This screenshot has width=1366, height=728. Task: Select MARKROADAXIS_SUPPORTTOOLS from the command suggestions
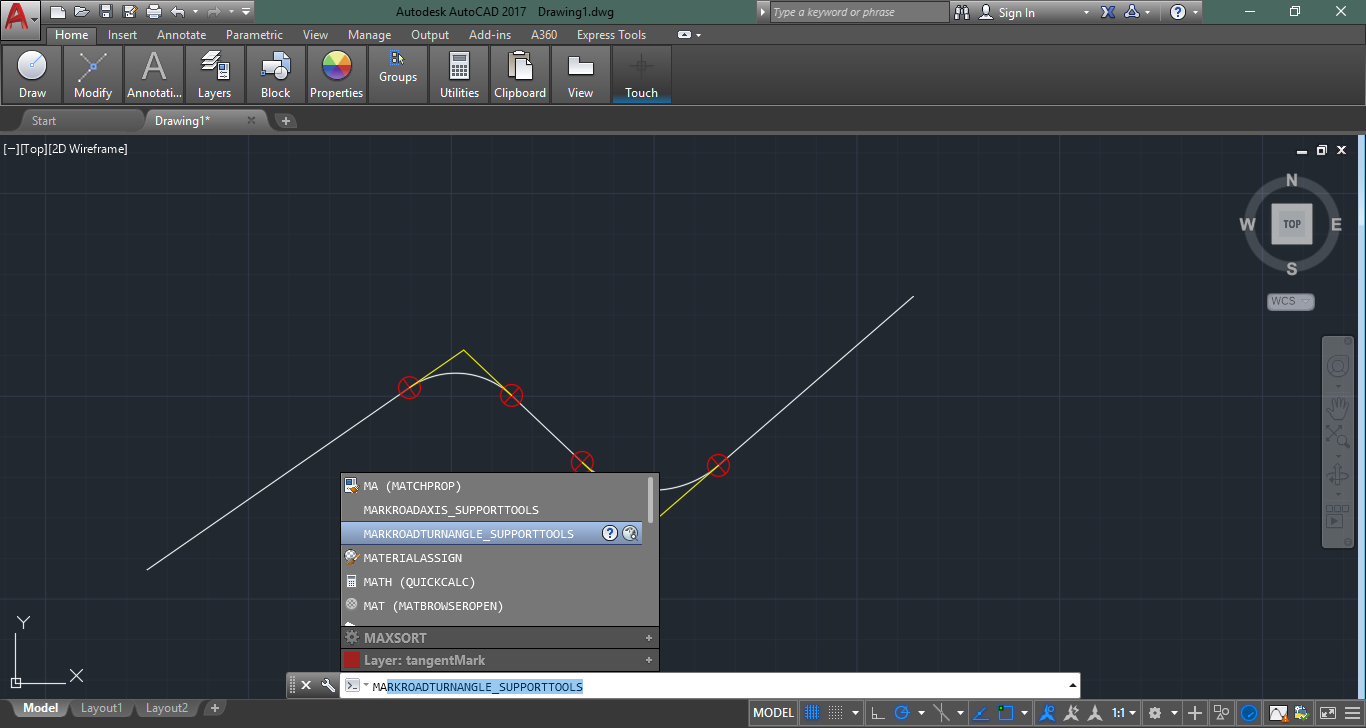pyautogui.click(x=451, y=510)
